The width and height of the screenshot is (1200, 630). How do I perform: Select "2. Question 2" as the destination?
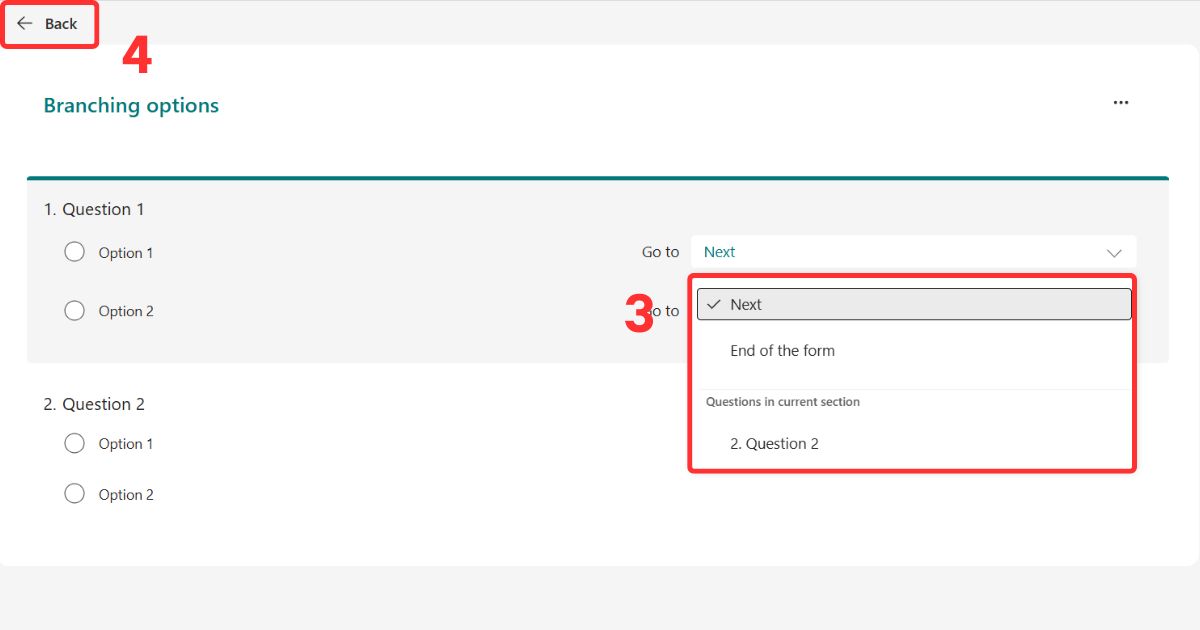click(775, 443)
